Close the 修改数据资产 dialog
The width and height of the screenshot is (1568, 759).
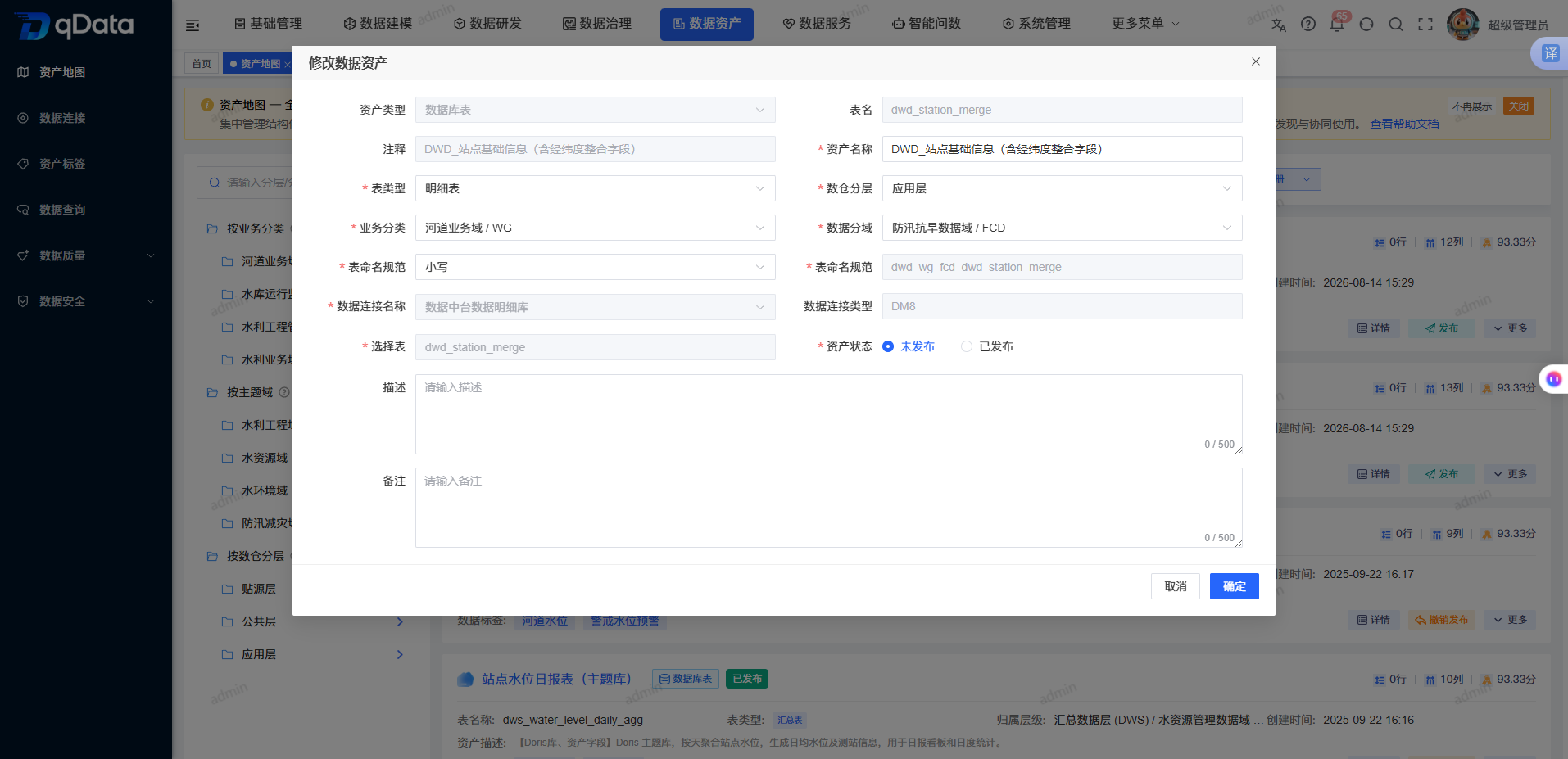[1256, 61]
